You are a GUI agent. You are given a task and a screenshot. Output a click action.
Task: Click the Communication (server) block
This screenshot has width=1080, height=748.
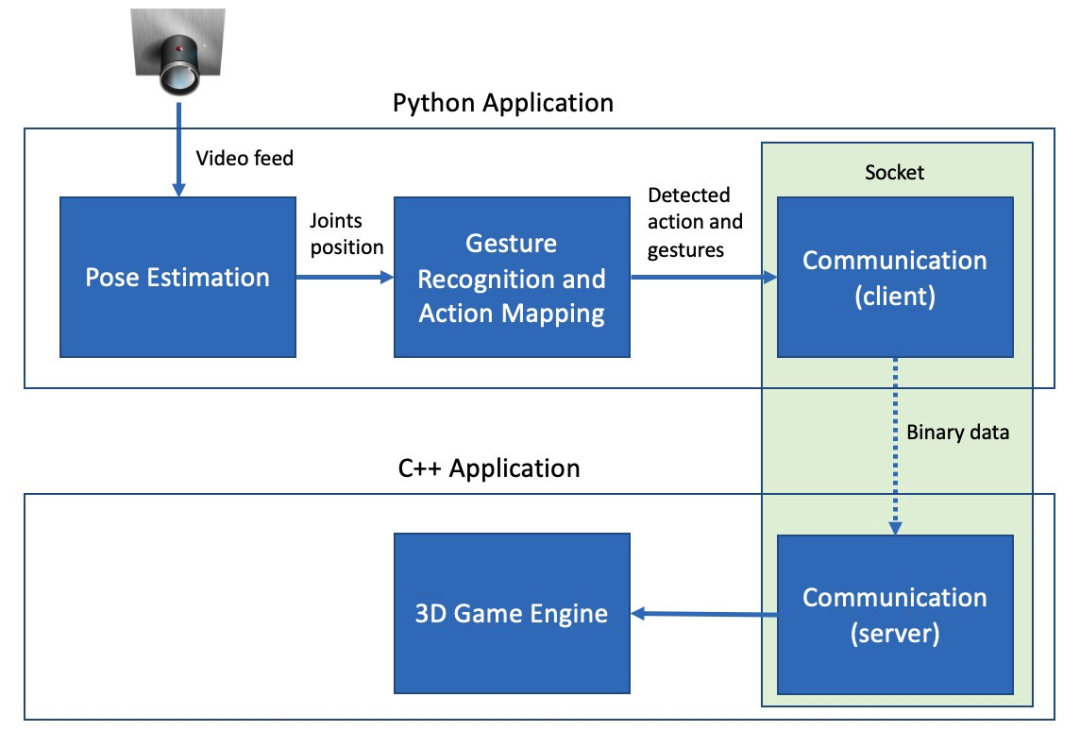pyautogui.click(x=895, y=614)
